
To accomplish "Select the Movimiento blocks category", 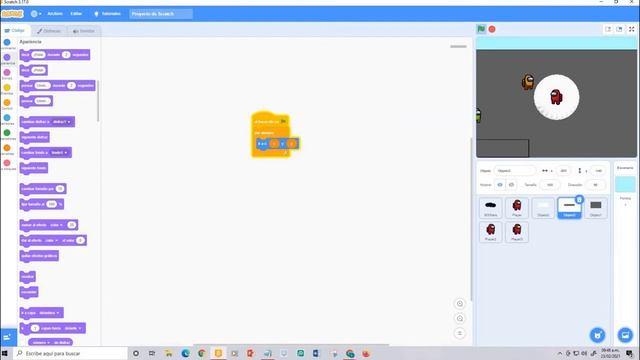I will (x=7, y=44).
